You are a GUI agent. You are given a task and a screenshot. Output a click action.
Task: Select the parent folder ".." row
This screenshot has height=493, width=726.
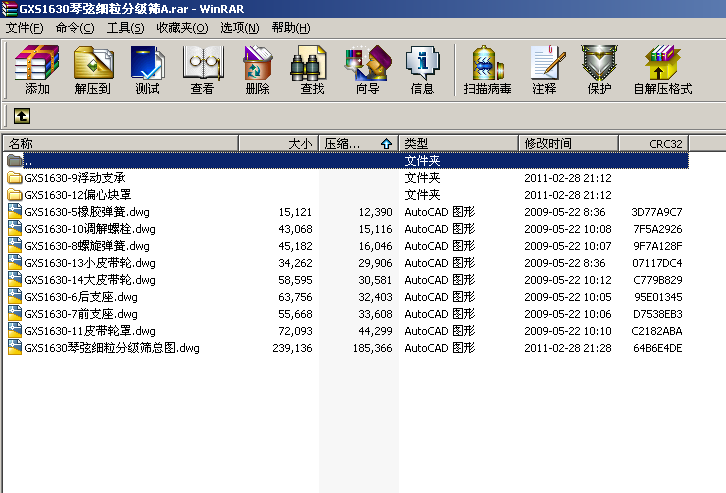tap(347, 161)
